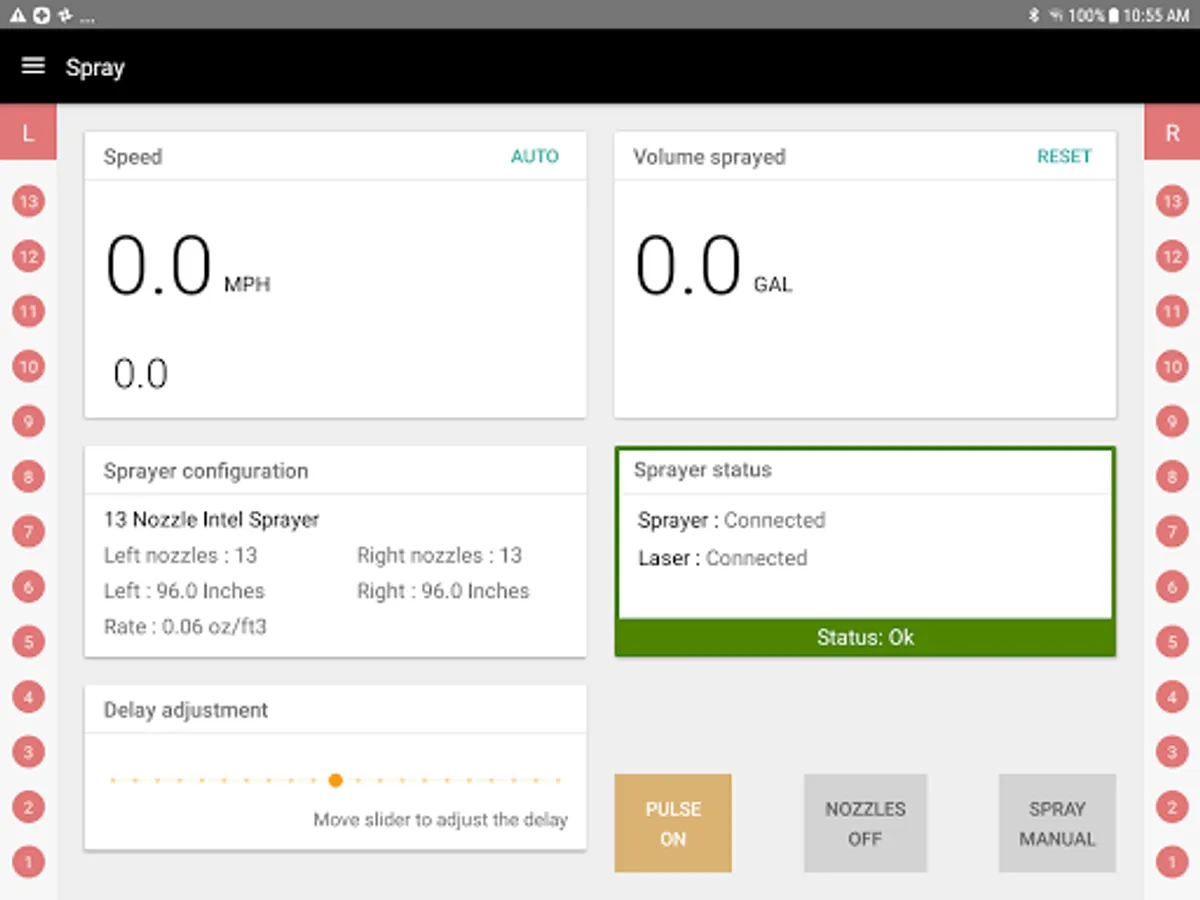Tap right nozzle circle 9
1200x900 pixels.
(1172, 422)
